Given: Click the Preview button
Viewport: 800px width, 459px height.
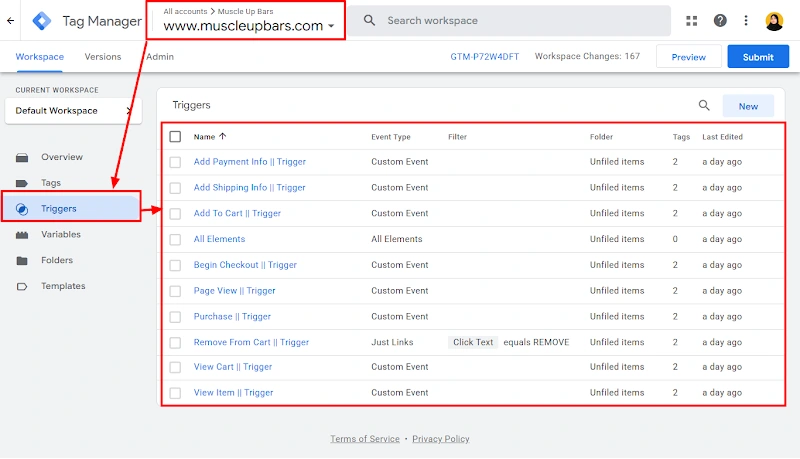Looking at the screenshot, I should click(688, 57).
